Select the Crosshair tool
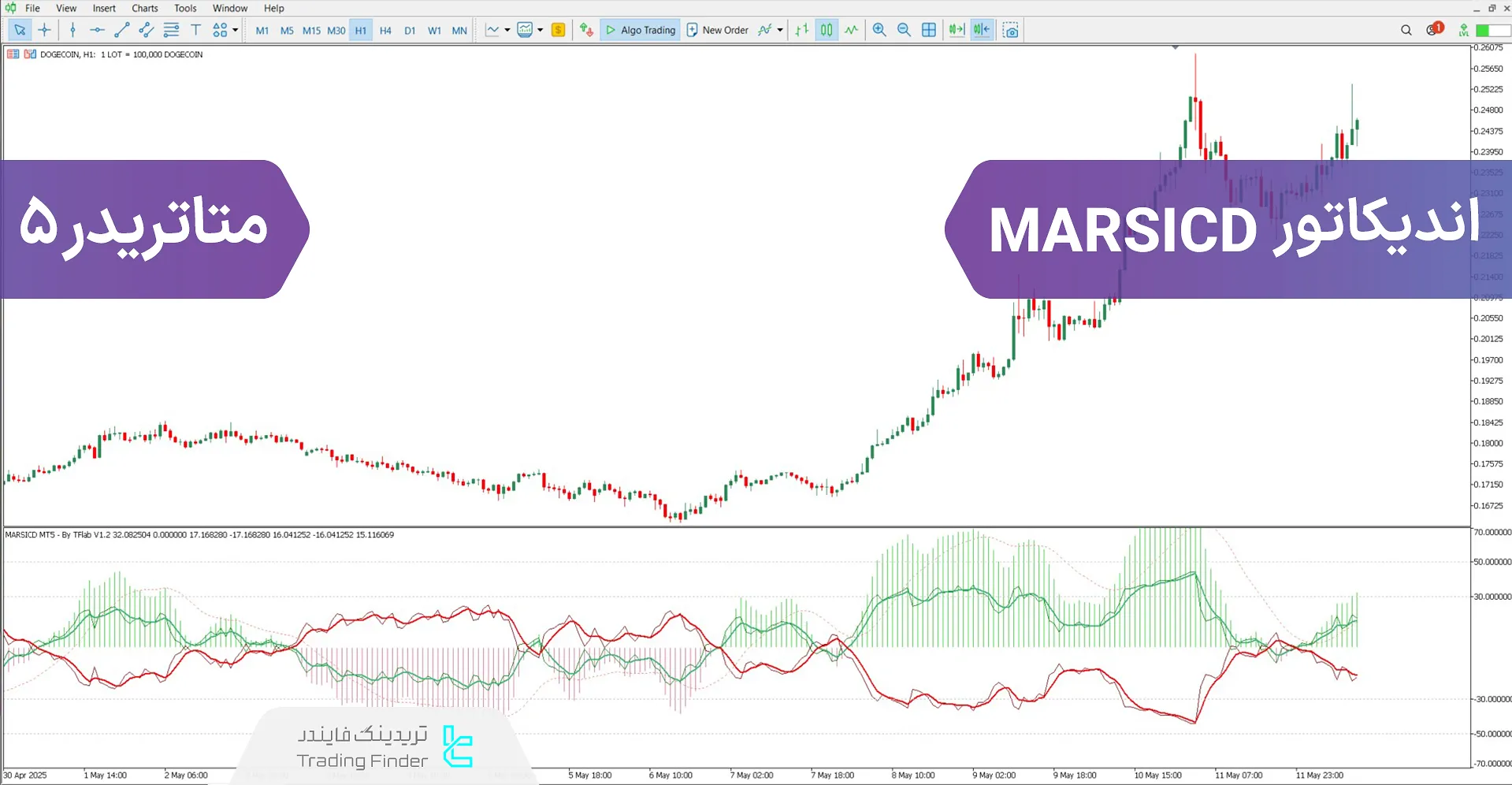The image size is (1512, 785). tap(44, 29)
